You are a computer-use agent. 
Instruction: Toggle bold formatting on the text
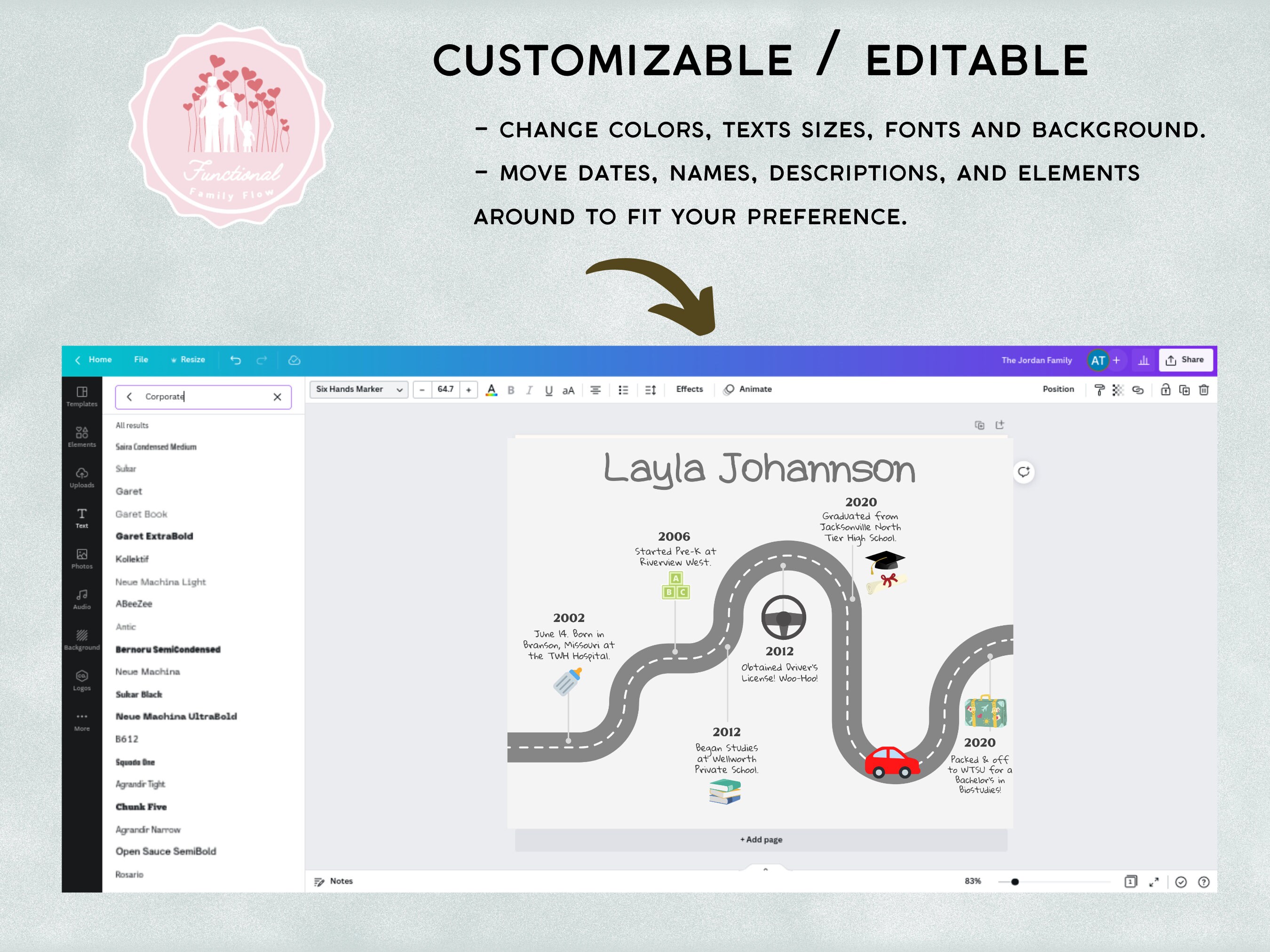click(511, 390)
